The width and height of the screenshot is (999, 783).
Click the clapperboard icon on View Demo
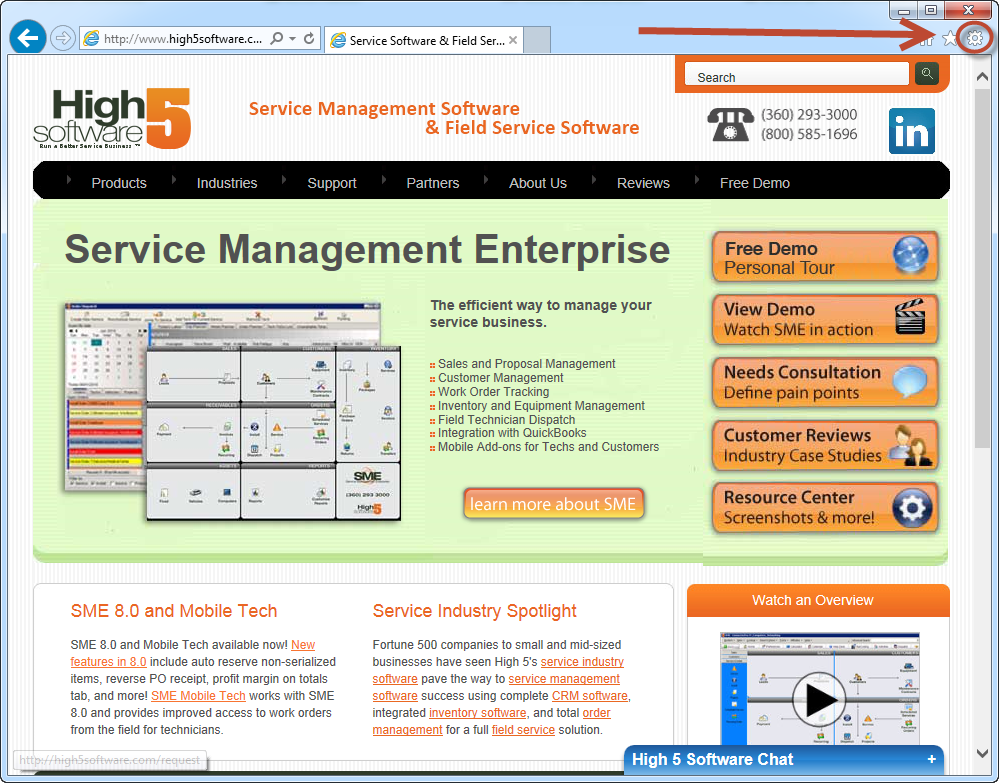[910, 317]
